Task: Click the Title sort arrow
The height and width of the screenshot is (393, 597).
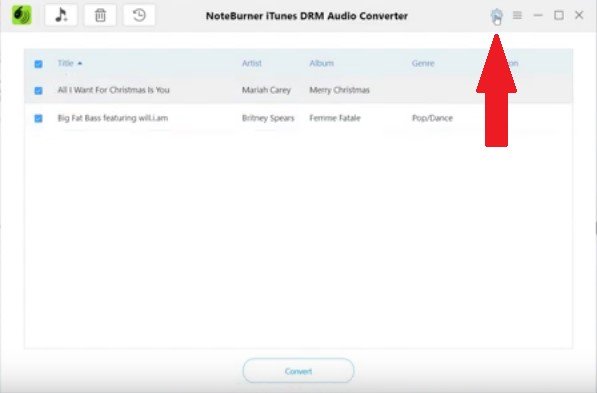Action: coord(80,63)
